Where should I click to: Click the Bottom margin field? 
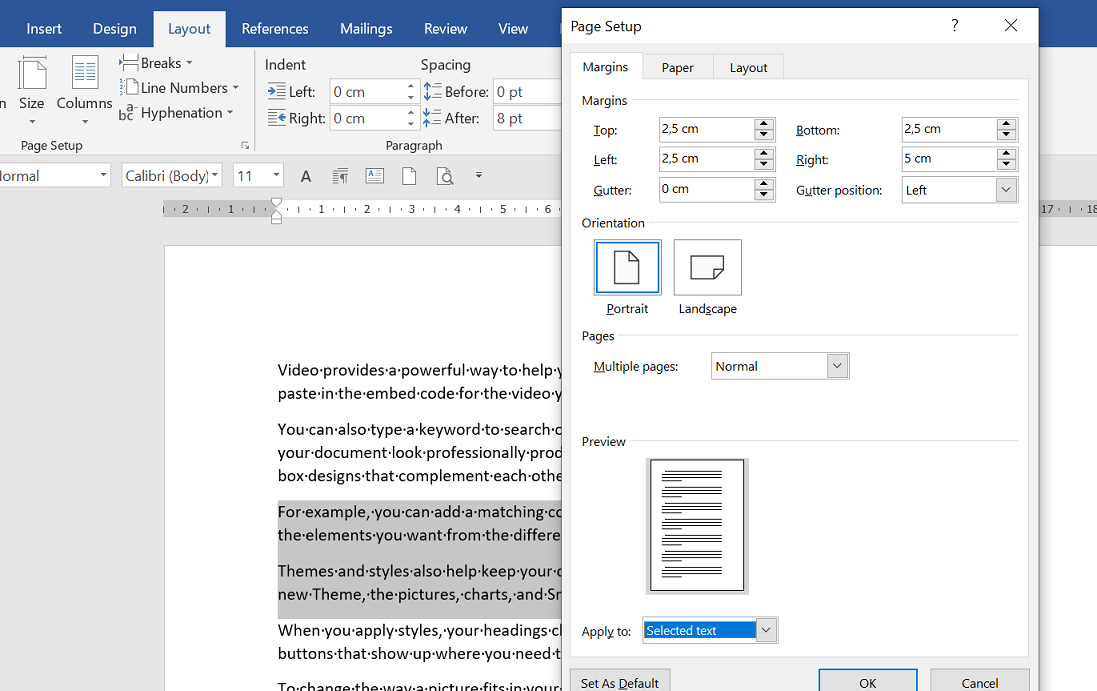coord(949,129)
